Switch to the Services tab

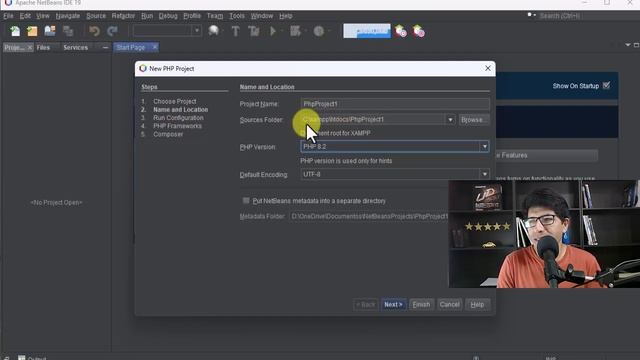pyautogui.click(x=76, y=48)
